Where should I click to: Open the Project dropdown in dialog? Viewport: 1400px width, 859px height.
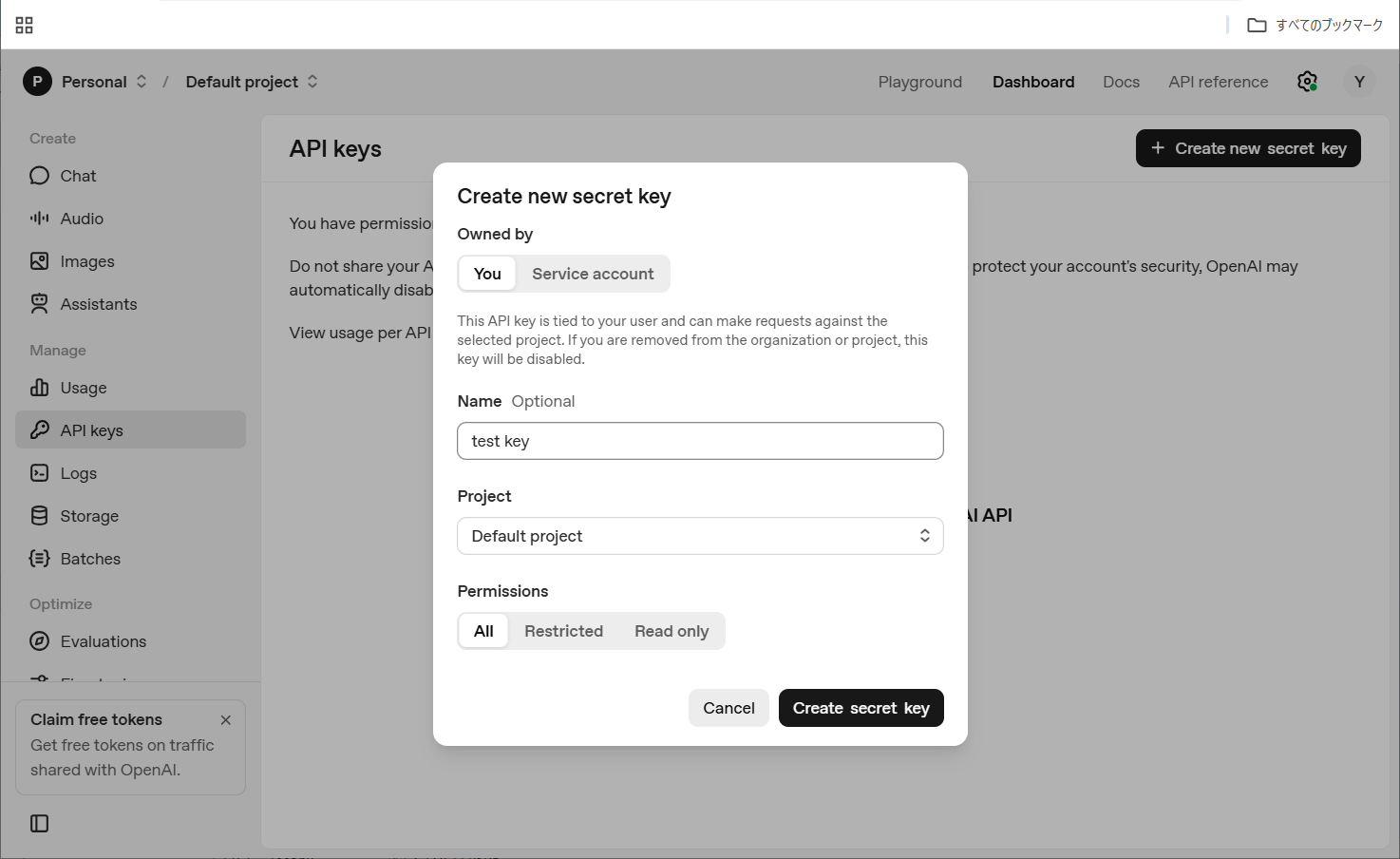coord(700,536)
